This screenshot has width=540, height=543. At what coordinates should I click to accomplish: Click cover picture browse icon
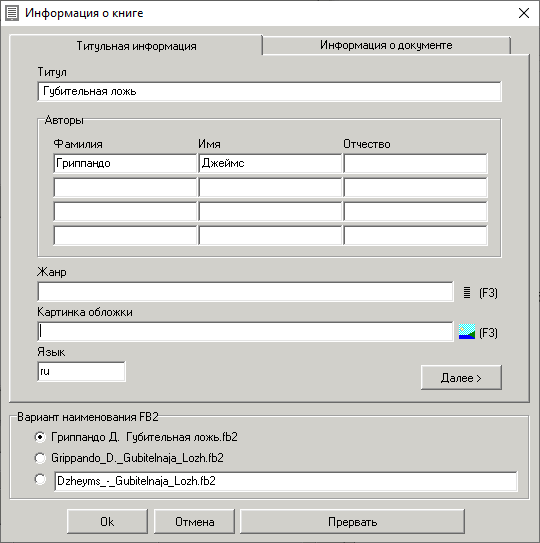point(467,332)
